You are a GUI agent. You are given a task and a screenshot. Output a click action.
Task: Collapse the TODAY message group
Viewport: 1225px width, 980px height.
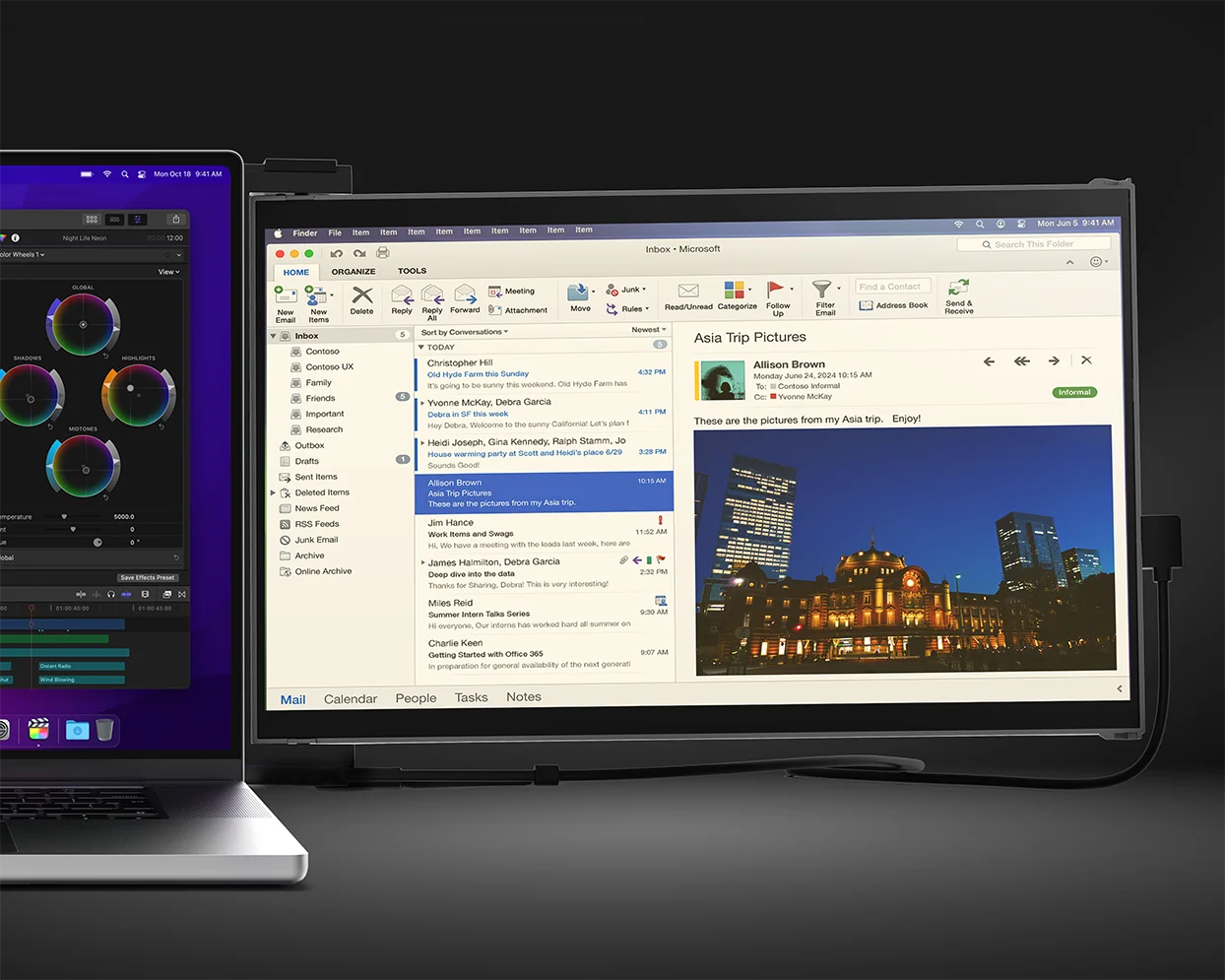pos(421,348)
